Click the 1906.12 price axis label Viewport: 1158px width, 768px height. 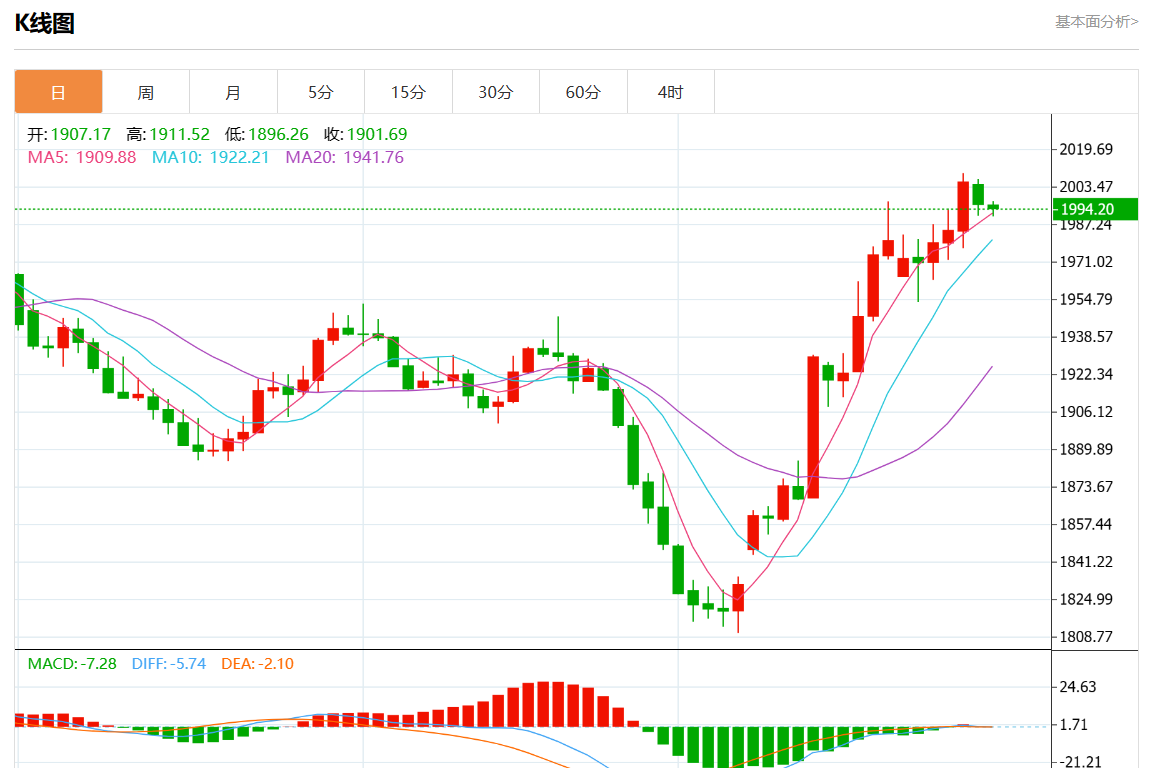1086,412
